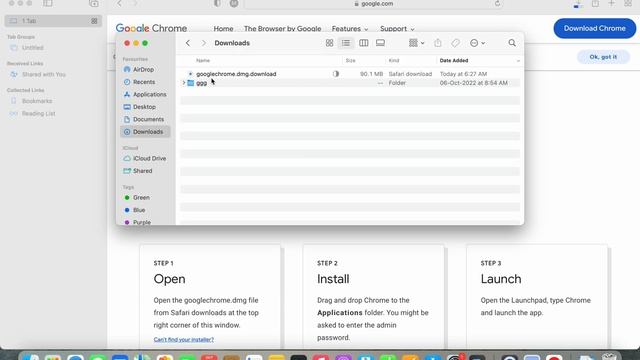Switch Finder to icon view
Screen dimensions: 640x360
pos(329,43)
